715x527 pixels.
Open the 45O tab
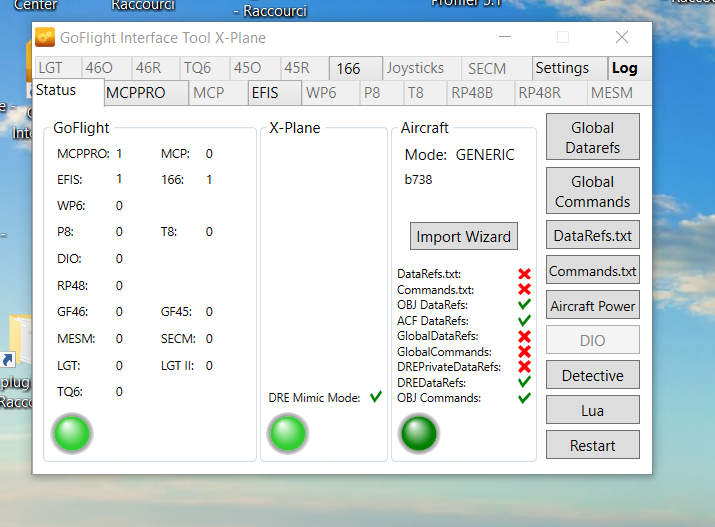(254, 68)
